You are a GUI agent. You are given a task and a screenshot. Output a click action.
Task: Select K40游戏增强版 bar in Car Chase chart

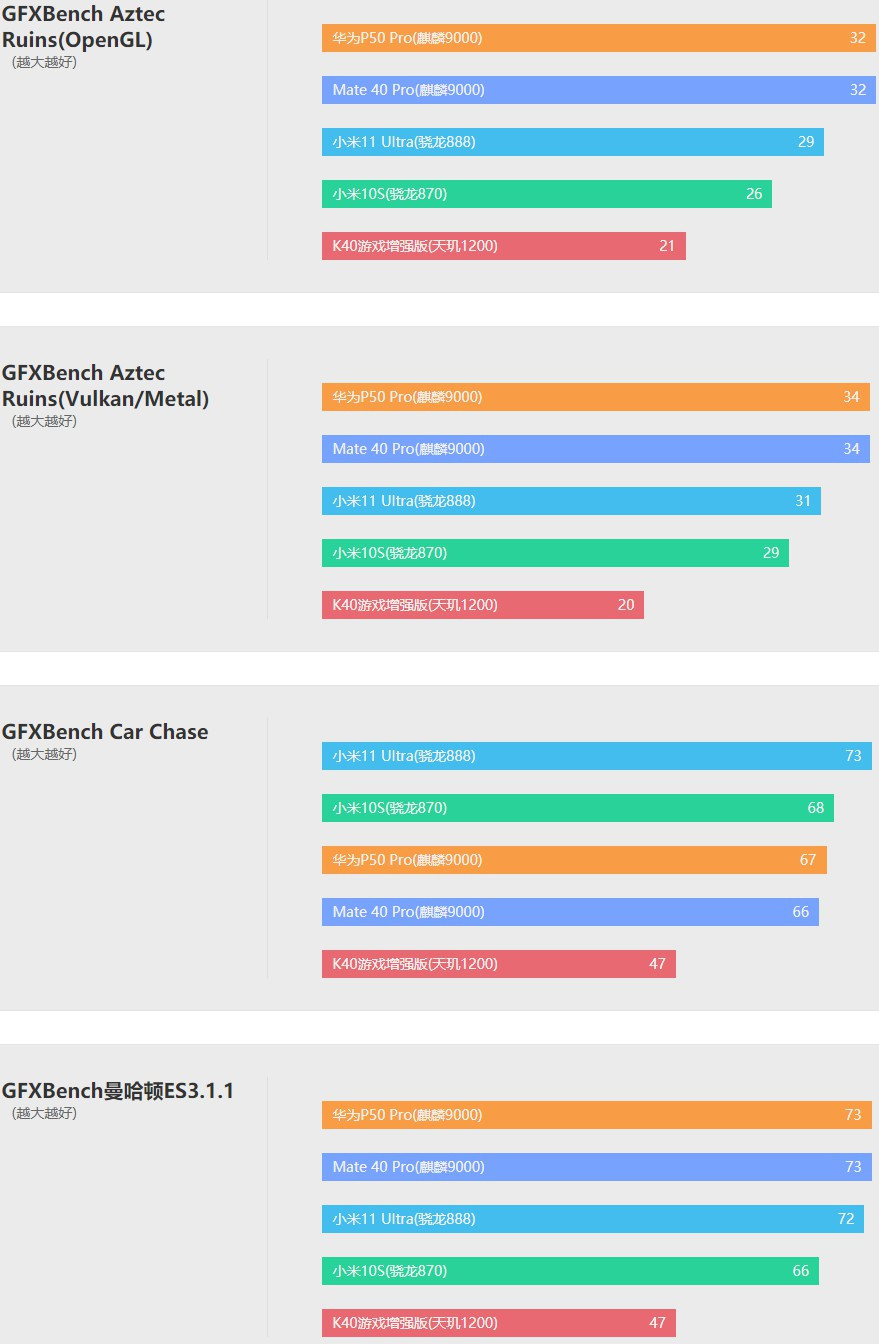coord(499,964)
